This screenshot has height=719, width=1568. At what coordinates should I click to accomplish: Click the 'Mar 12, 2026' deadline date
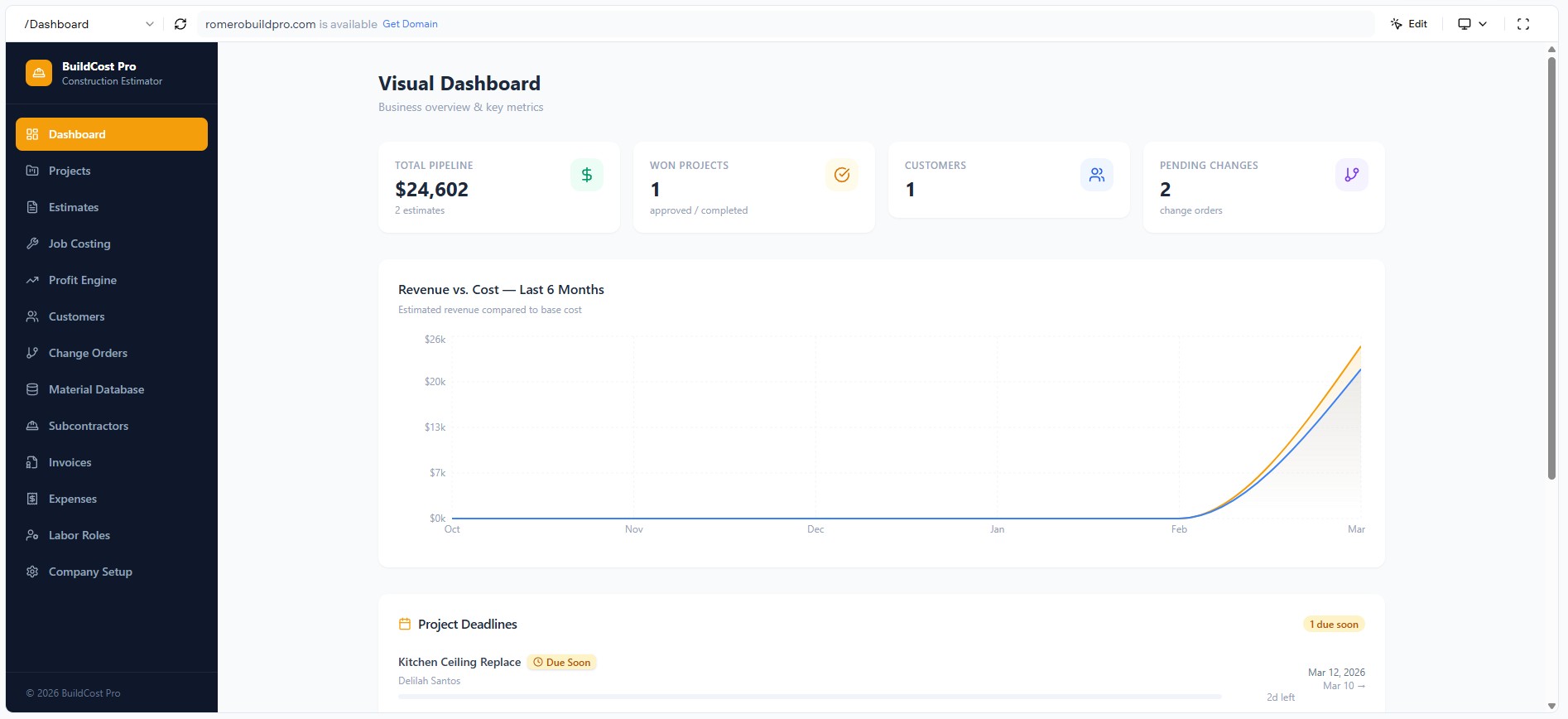tap(1336, 673)
